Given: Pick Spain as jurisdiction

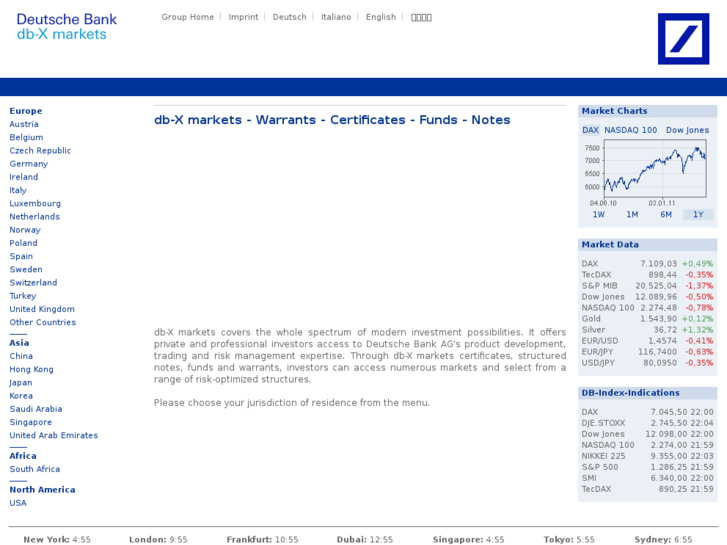Looking at the screenshot, I should [21, 256].
